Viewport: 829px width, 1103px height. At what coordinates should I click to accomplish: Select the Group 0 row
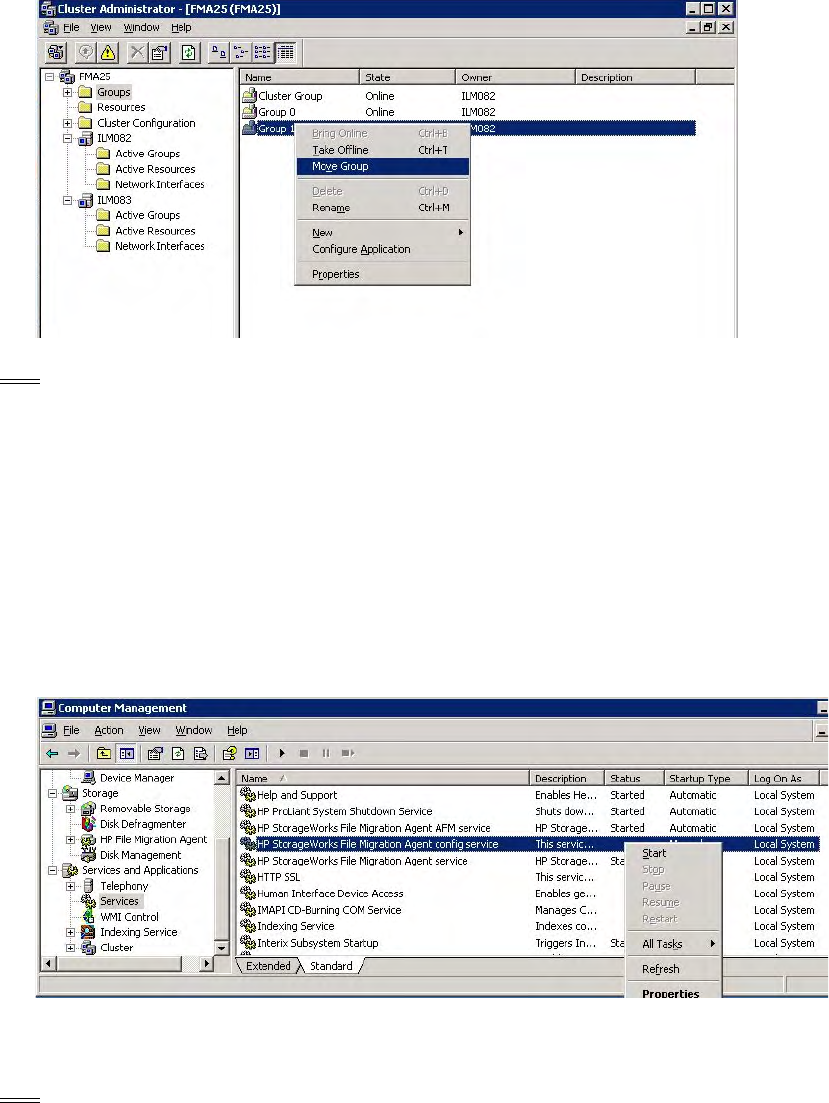tap(468, 113)
